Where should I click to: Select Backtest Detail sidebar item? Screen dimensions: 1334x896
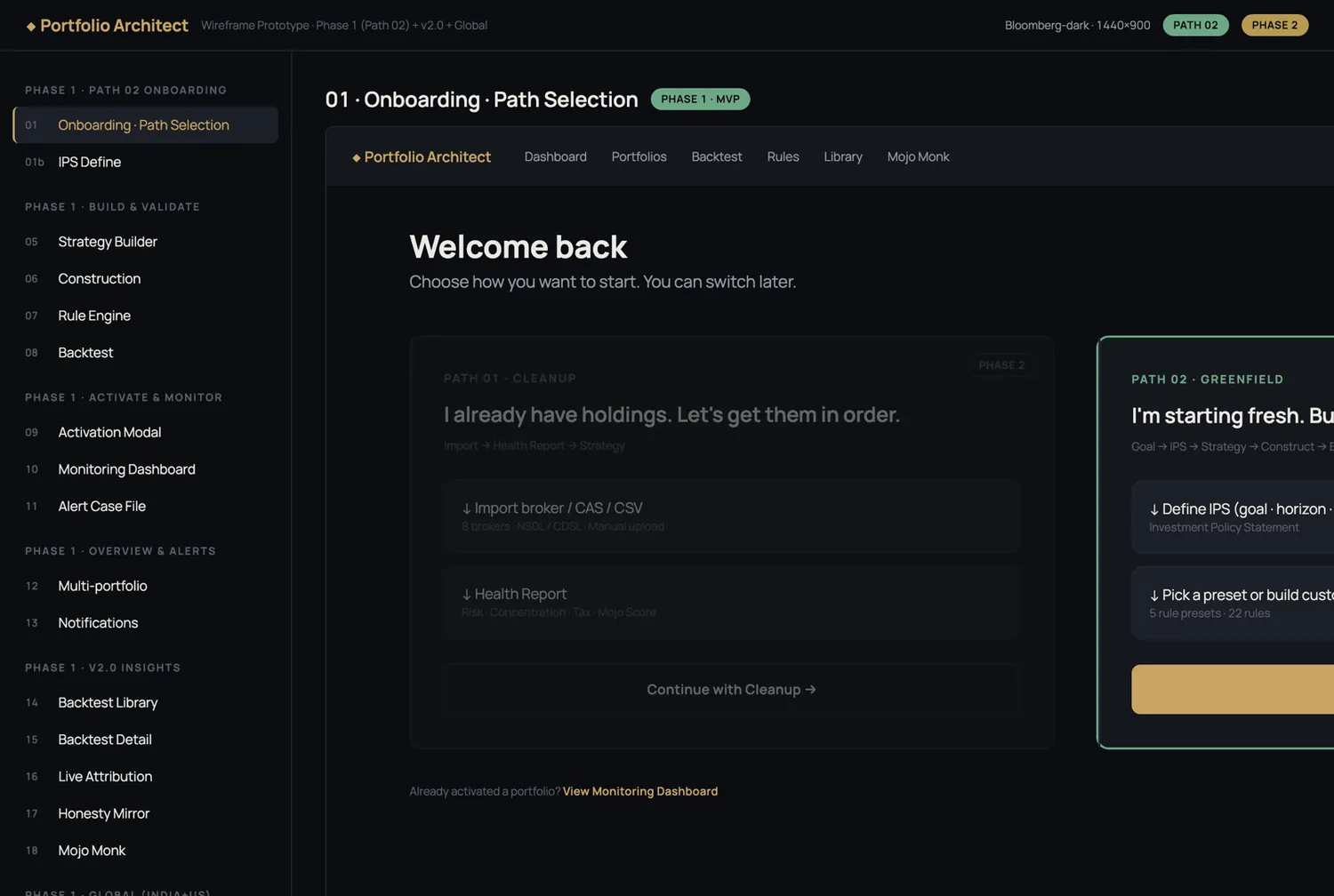point(146,740)
